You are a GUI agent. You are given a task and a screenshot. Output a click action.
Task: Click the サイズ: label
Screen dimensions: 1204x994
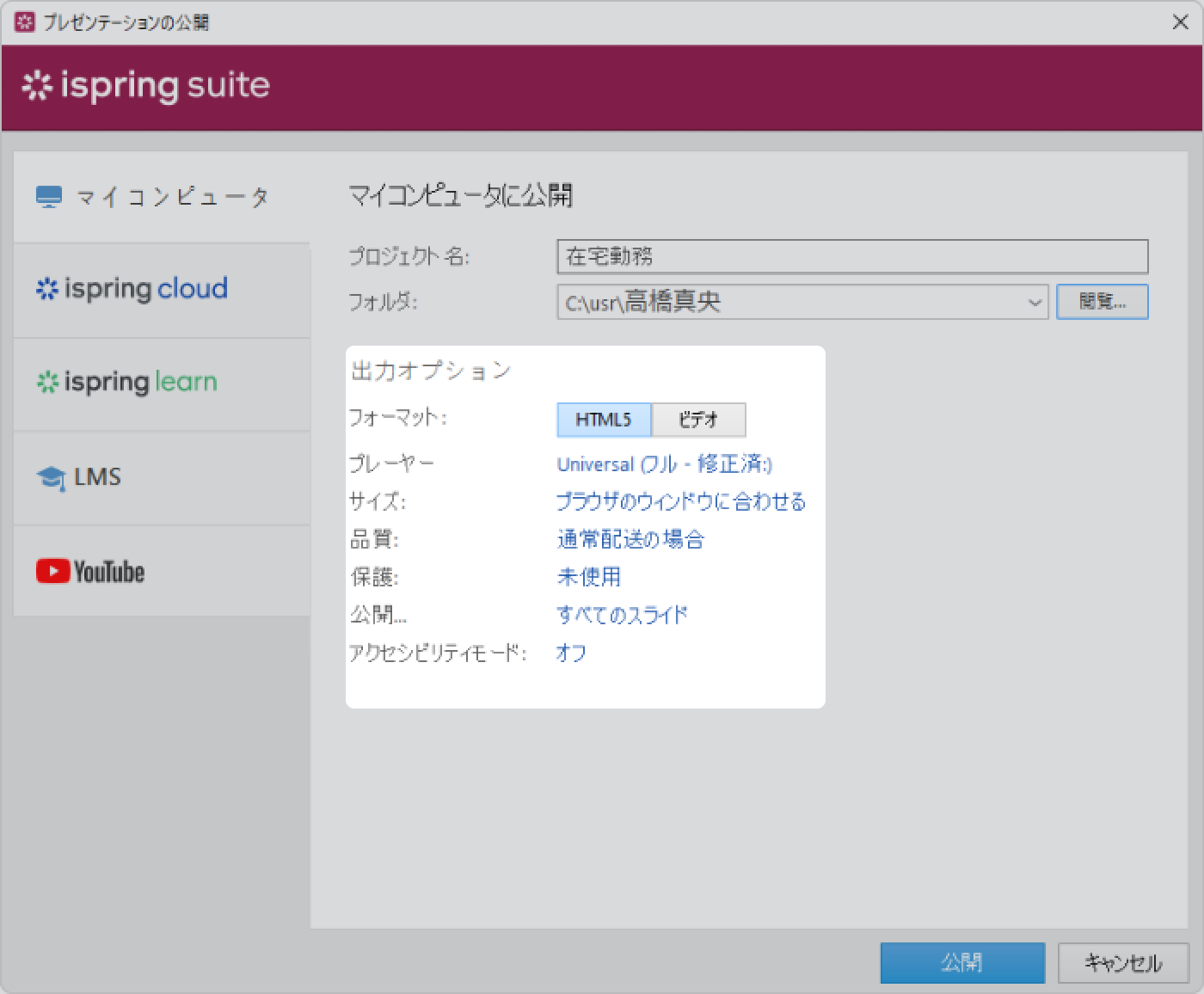point(378,501)
